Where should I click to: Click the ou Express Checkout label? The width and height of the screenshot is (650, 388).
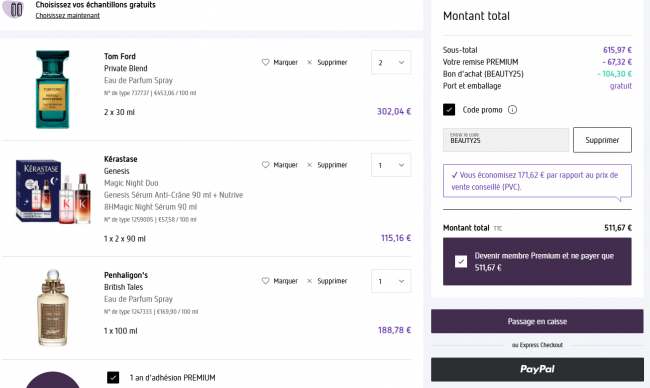tap(537, 345)
